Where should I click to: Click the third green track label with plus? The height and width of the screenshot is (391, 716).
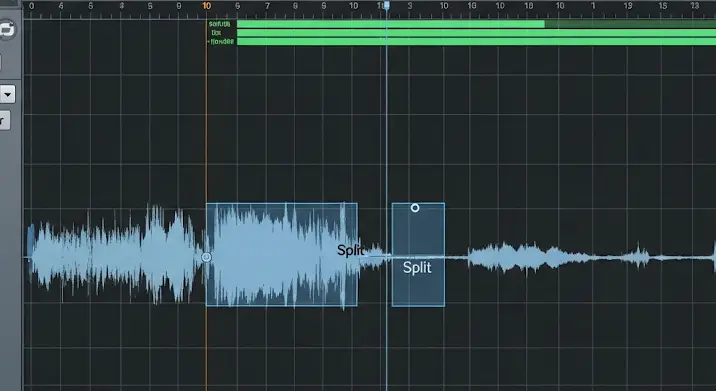[221, 42]
